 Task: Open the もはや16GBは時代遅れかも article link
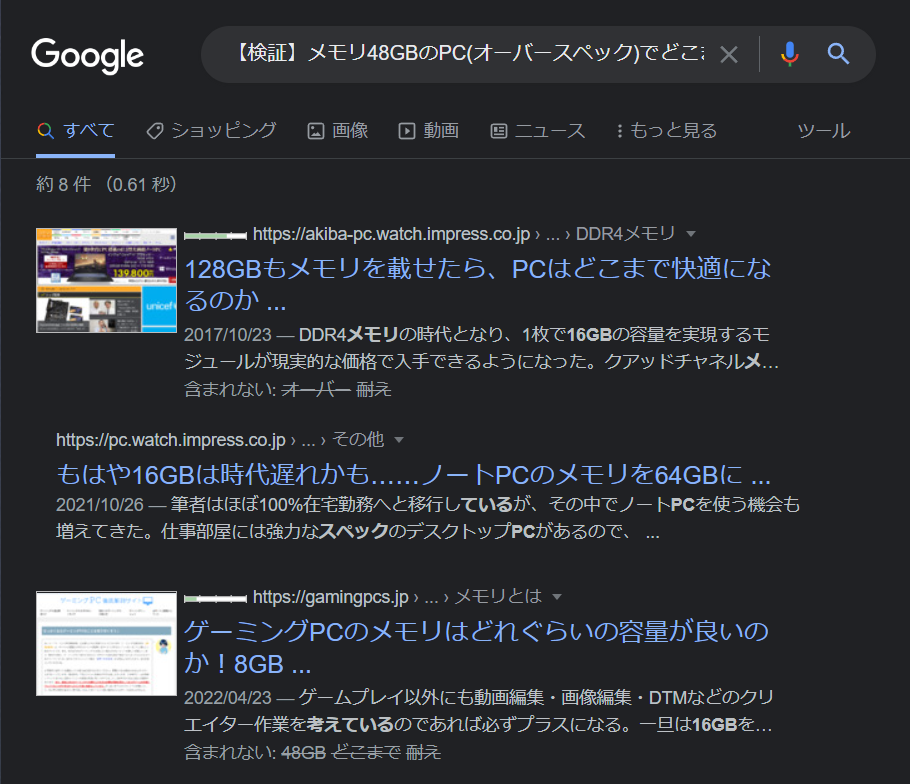tap(413, 473)
